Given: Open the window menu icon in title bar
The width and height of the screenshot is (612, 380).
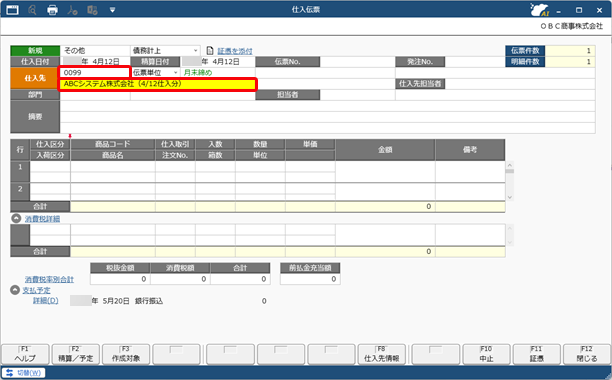Looking at the screenshot, I should tap(12, 10).
